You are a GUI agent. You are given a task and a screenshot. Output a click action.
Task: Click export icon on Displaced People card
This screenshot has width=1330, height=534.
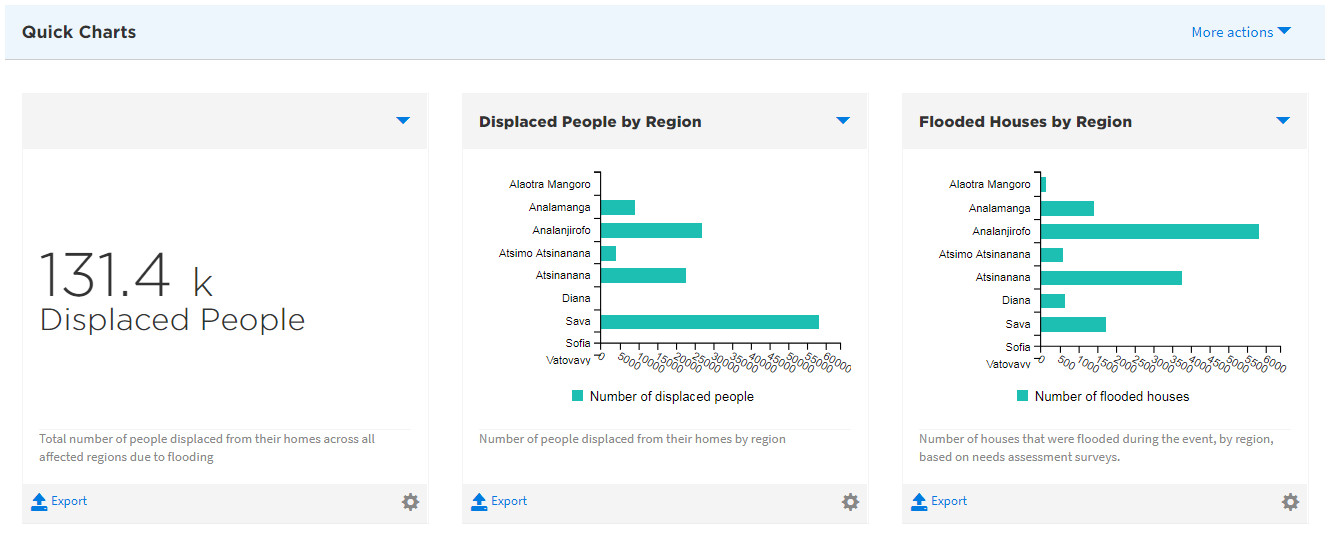[39, 502]
